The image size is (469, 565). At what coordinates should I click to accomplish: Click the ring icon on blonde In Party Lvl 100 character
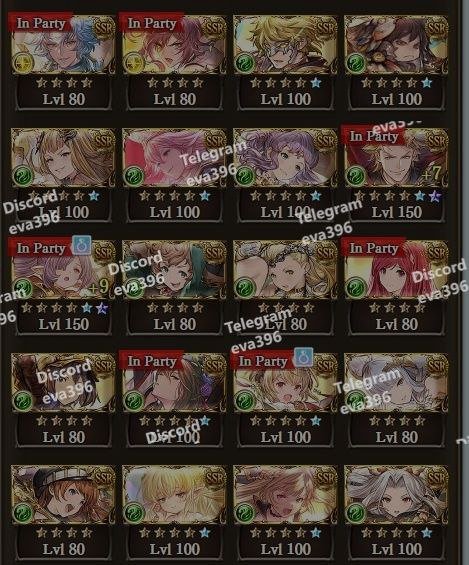pyautogui.click(x=303, y=358)
